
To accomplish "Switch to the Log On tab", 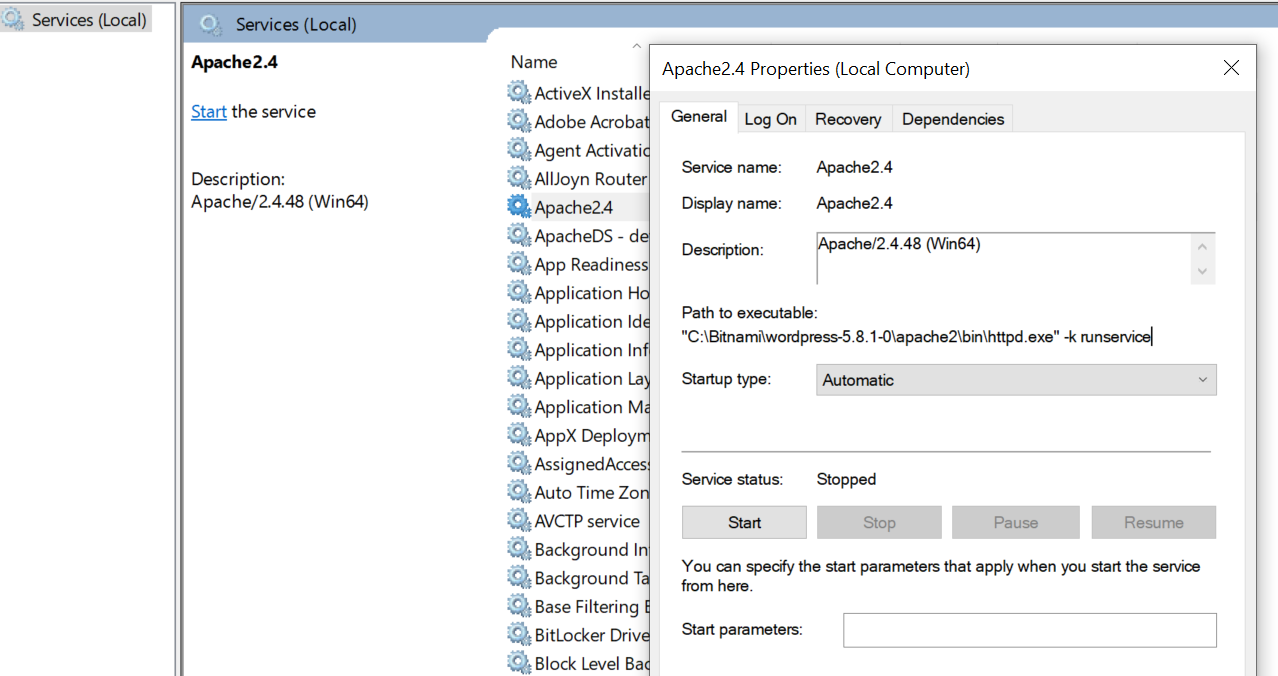I will pos(770,119).
